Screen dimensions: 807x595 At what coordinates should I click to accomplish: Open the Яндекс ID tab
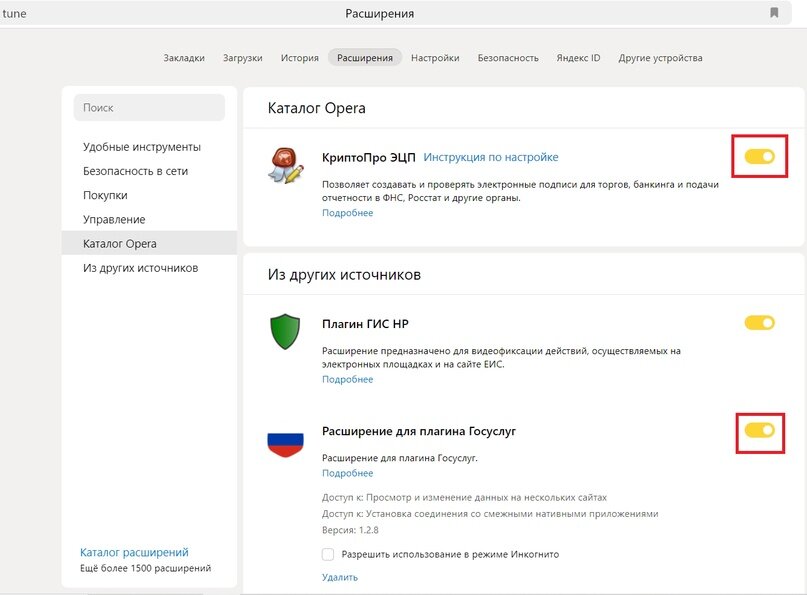pos(578,58)
